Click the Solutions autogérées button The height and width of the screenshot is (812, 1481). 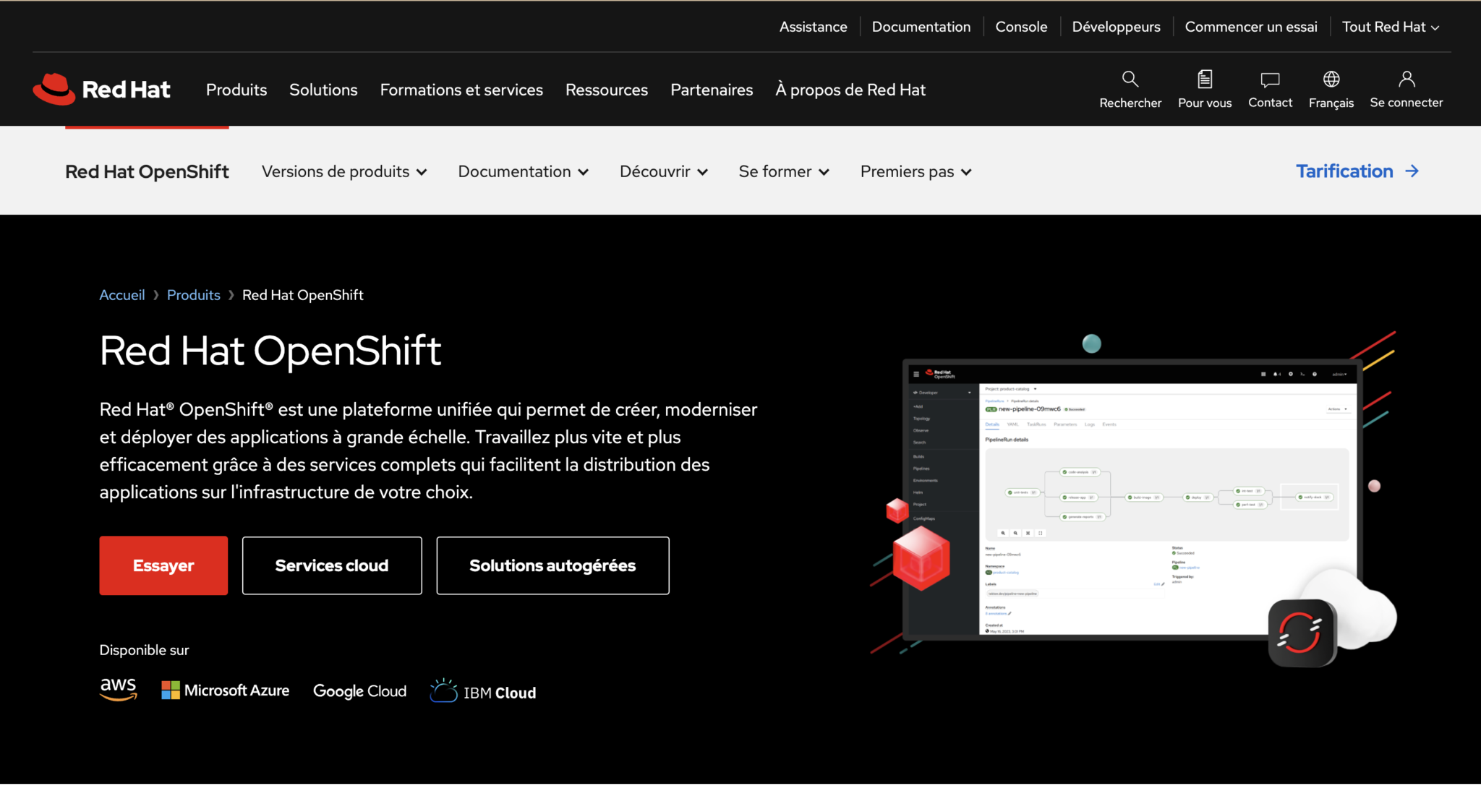pos(552,565)
